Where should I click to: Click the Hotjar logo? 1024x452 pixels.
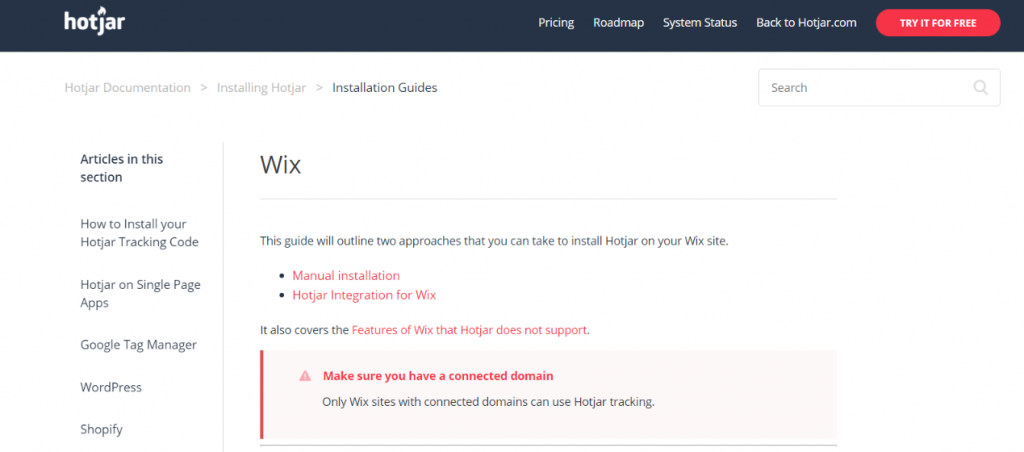[x=95, y=23]
